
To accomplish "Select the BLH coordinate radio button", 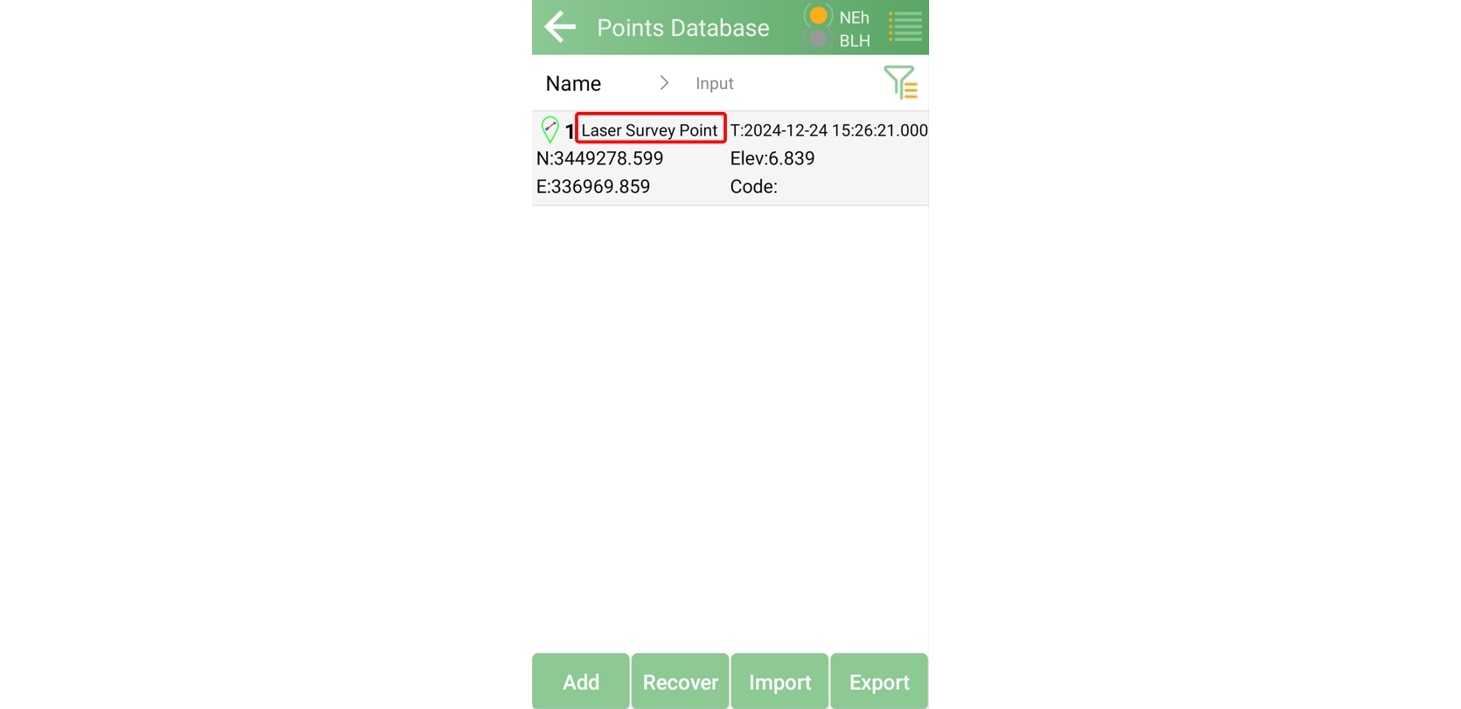I will tap(818, 40).
